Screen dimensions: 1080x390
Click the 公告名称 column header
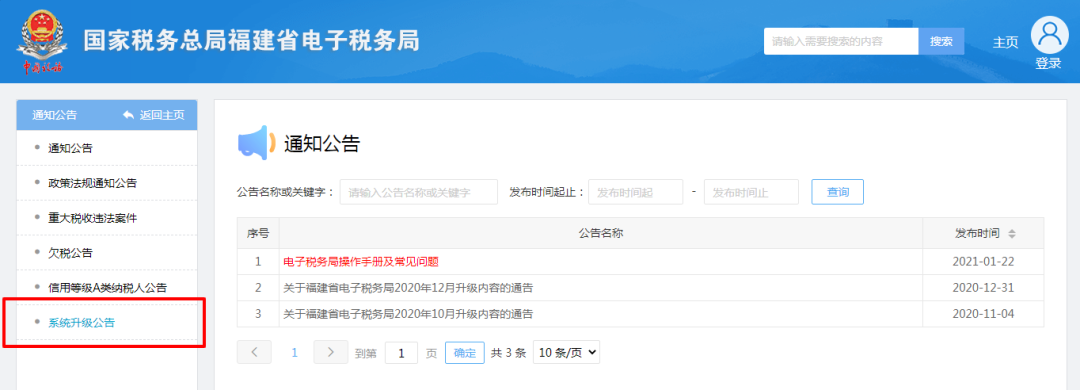click(x=601, y=234)
